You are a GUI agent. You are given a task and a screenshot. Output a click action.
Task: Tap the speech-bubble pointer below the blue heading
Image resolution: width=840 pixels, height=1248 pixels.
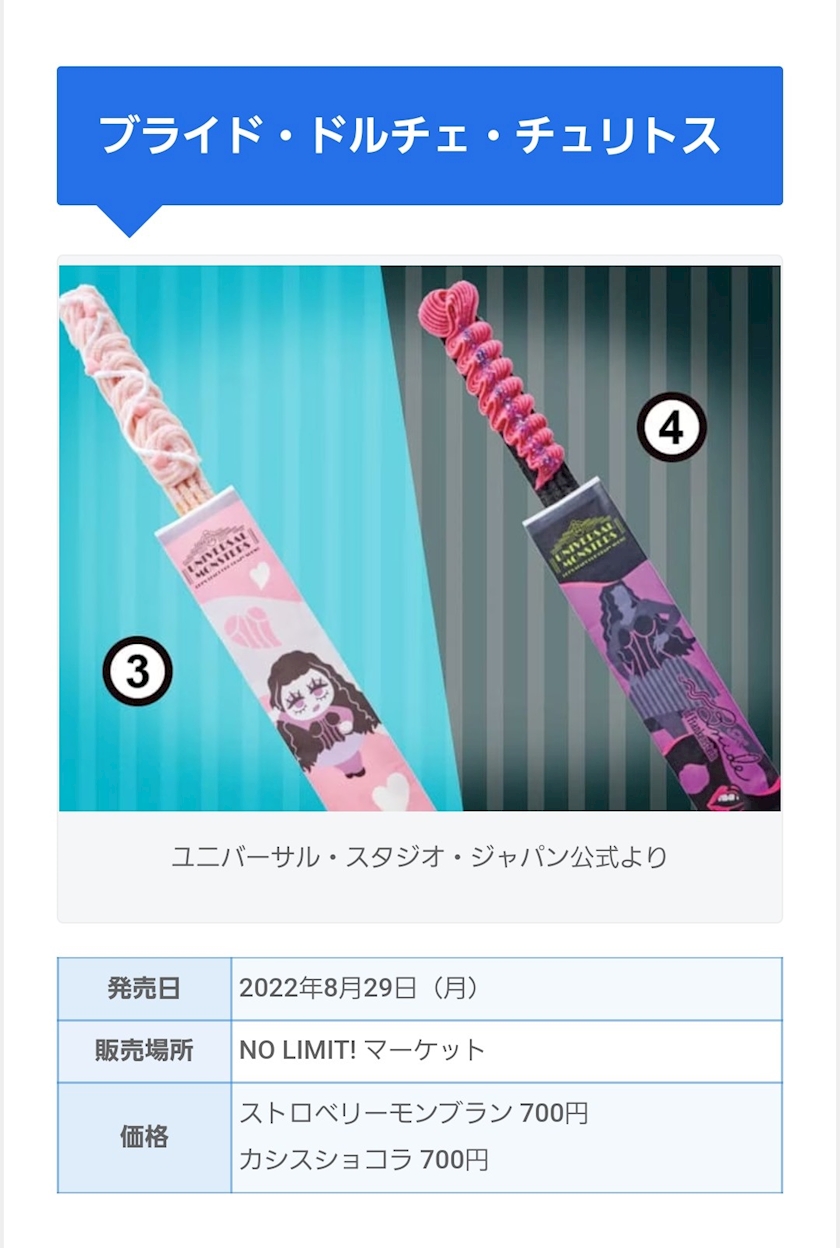[x=129, y=220]
